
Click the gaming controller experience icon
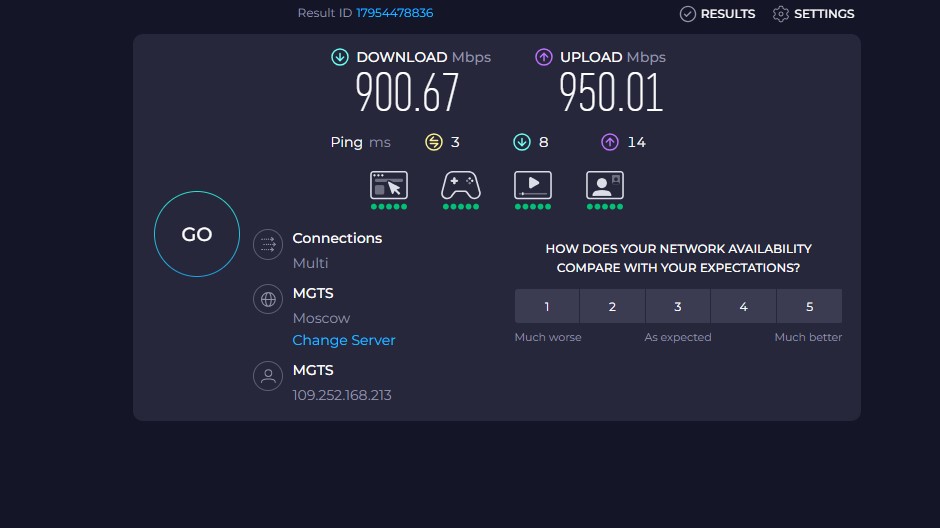pos(460,185)
